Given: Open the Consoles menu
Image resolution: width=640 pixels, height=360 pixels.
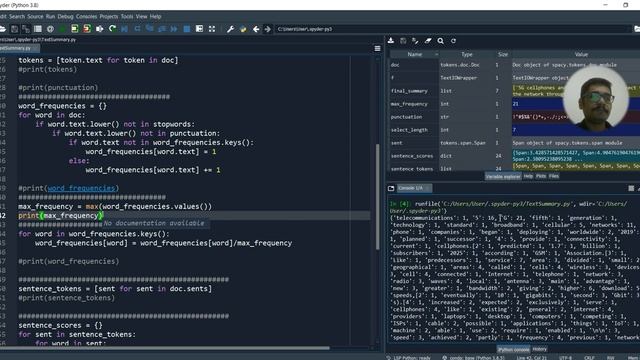Looking at the screenshot, I should [x=87, y=16].
